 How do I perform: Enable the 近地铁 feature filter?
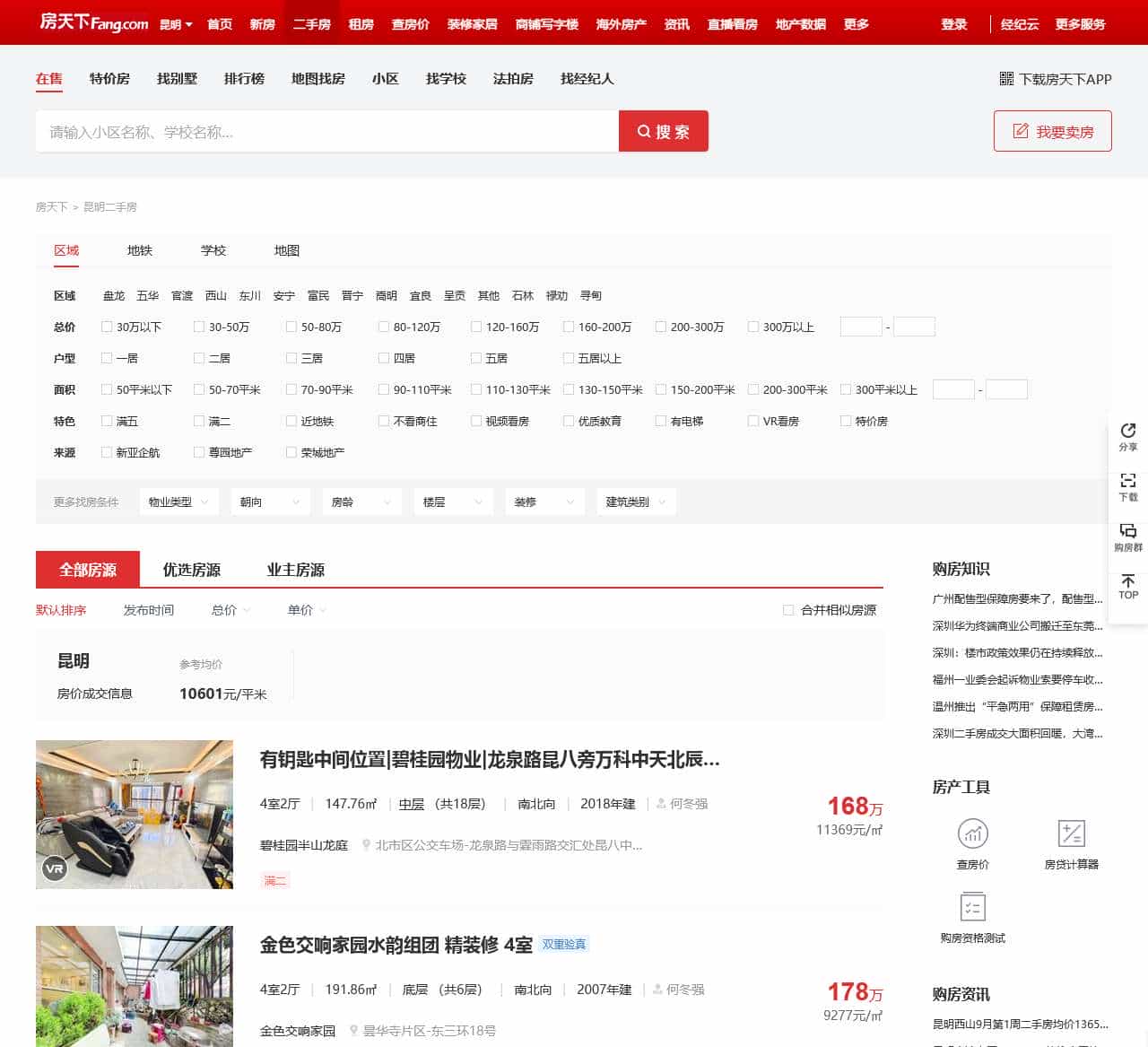click(291, 420)
